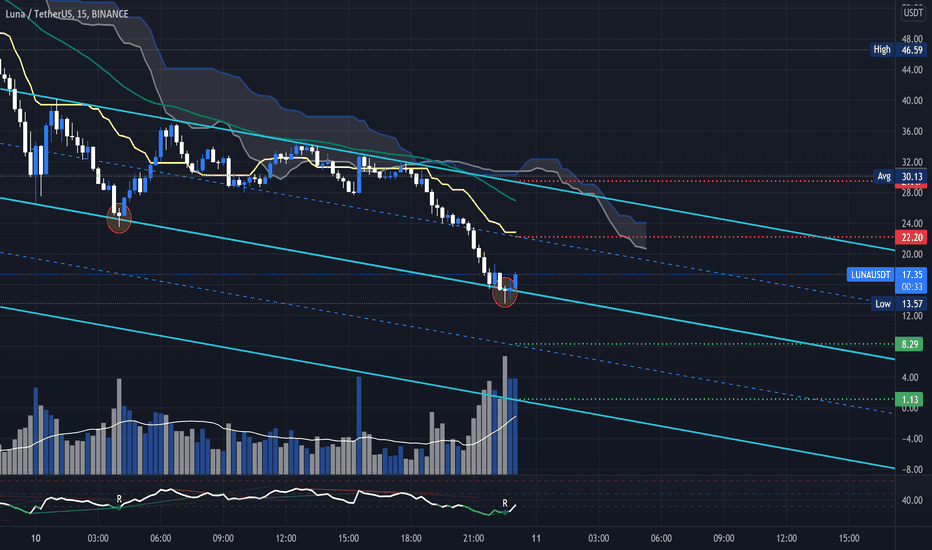Click the -8.00 price axis label
Screen dimensions: 932x550
tap(911, 470)
